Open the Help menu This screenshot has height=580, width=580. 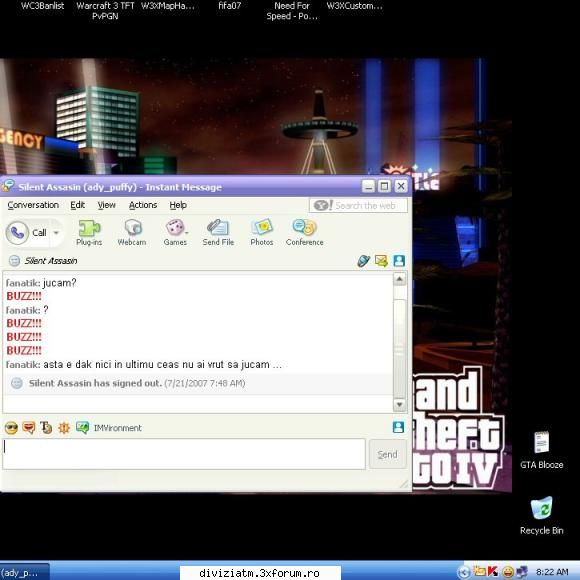[178, 205]
